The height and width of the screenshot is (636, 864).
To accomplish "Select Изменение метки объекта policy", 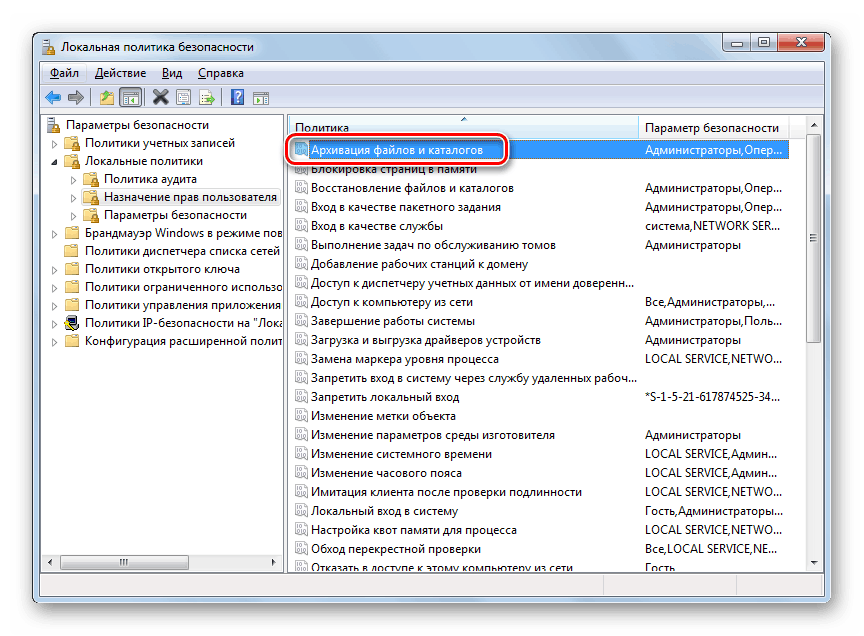I will pyautogui.click(x=383, y=416).
